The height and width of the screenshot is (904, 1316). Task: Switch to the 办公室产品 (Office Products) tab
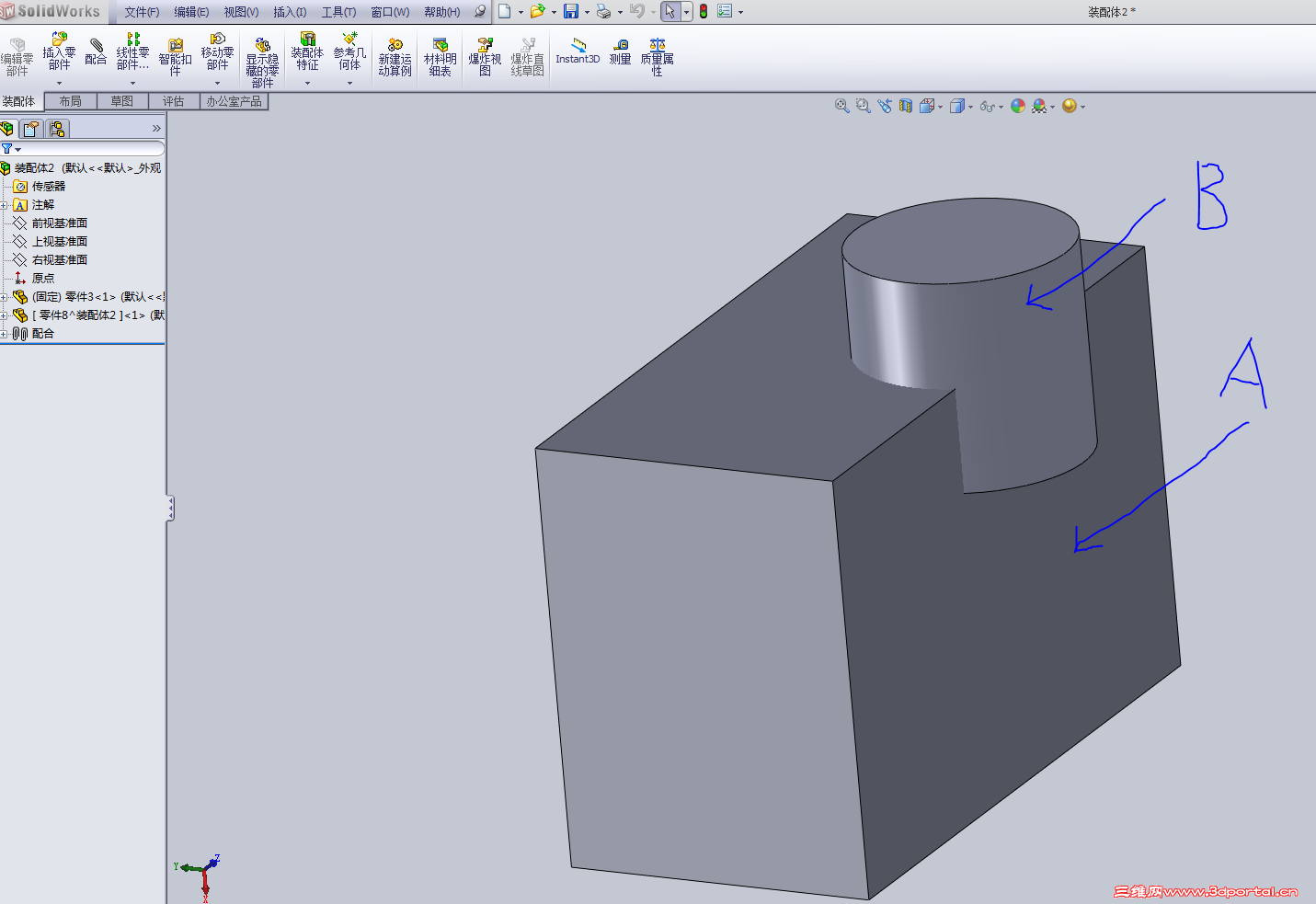(x=235, y=101)
